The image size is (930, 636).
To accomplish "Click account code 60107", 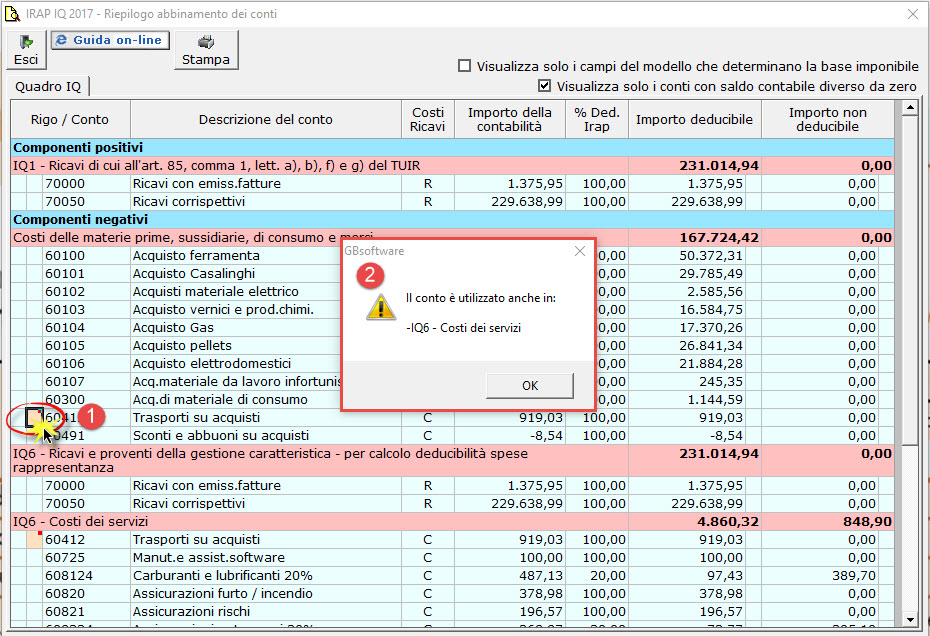I will (x=65, y=381).
